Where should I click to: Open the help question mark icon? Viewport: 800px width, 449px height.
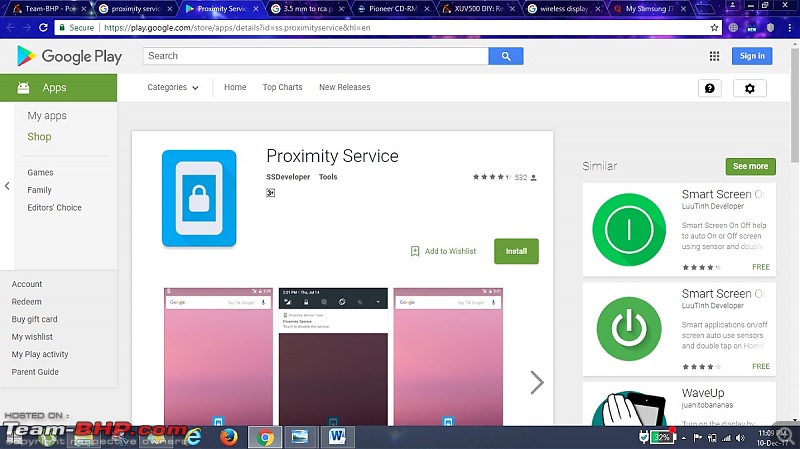(x=710, y=88)
